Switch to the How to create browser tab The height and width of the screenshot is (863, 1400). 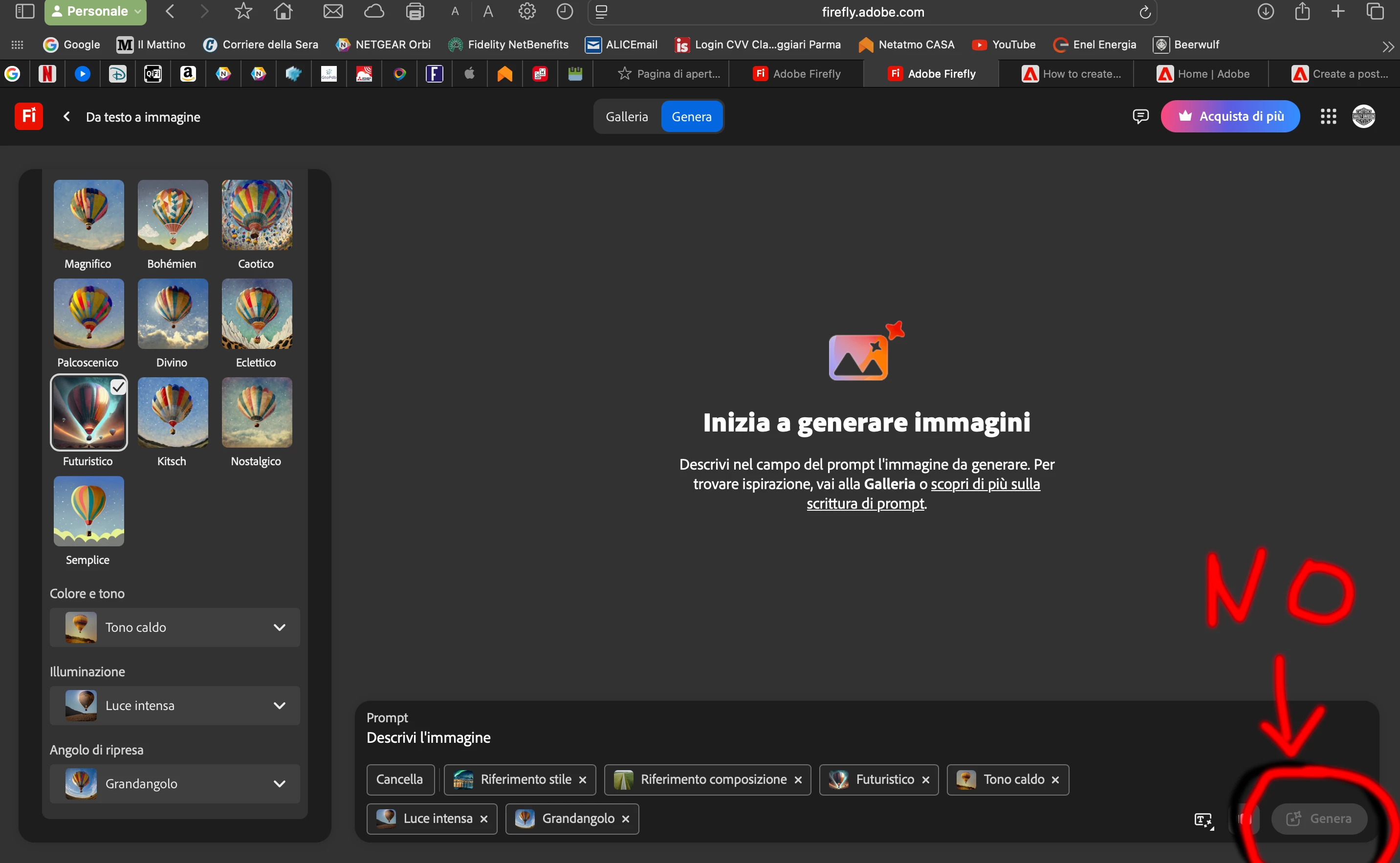coord(1072,74)
